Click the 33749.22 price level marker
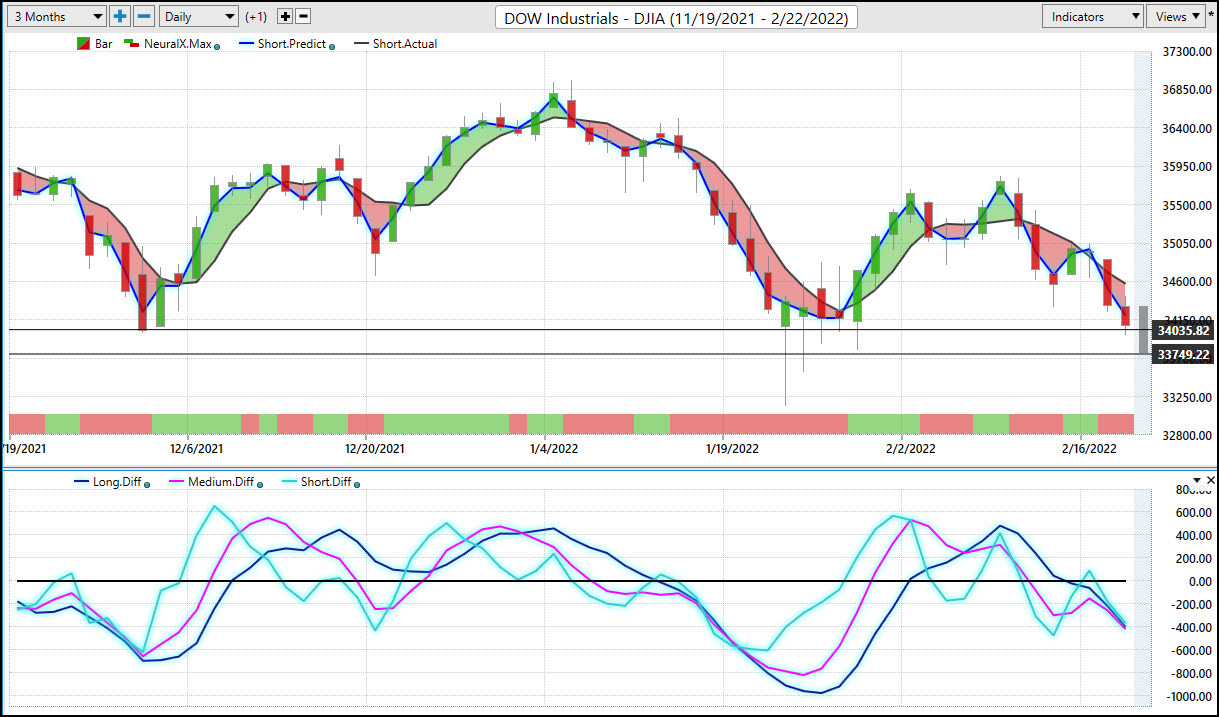 1182,355
